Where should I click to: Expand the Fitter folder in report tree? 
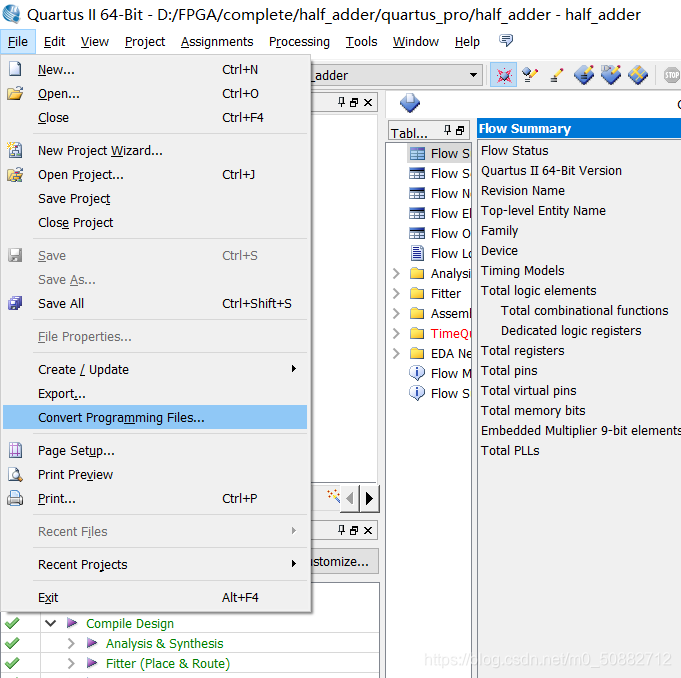tap(396, 293)
